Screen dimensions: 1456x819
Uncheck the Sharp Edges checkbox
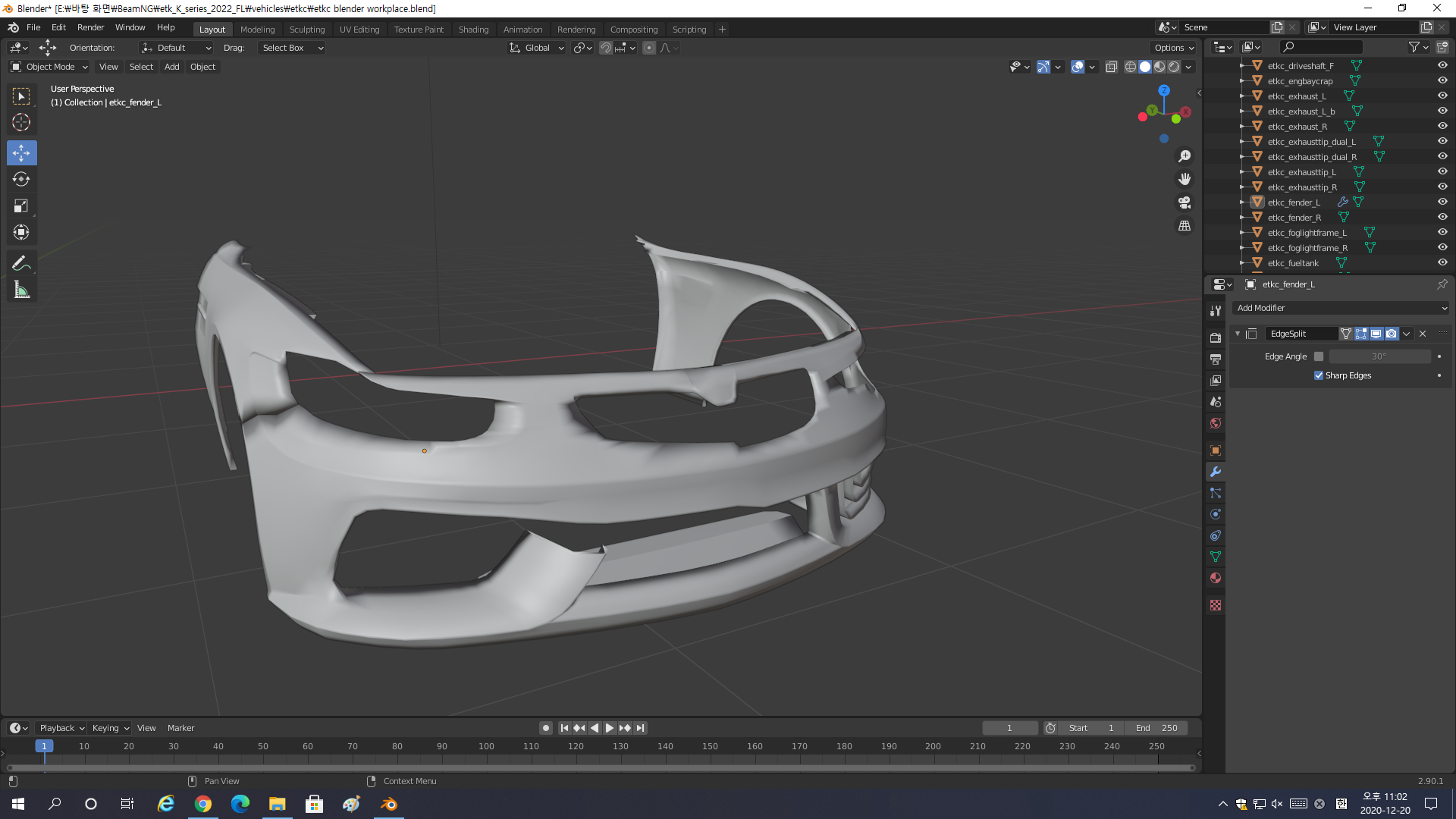pyautogui.click(x=1319, y=375)
